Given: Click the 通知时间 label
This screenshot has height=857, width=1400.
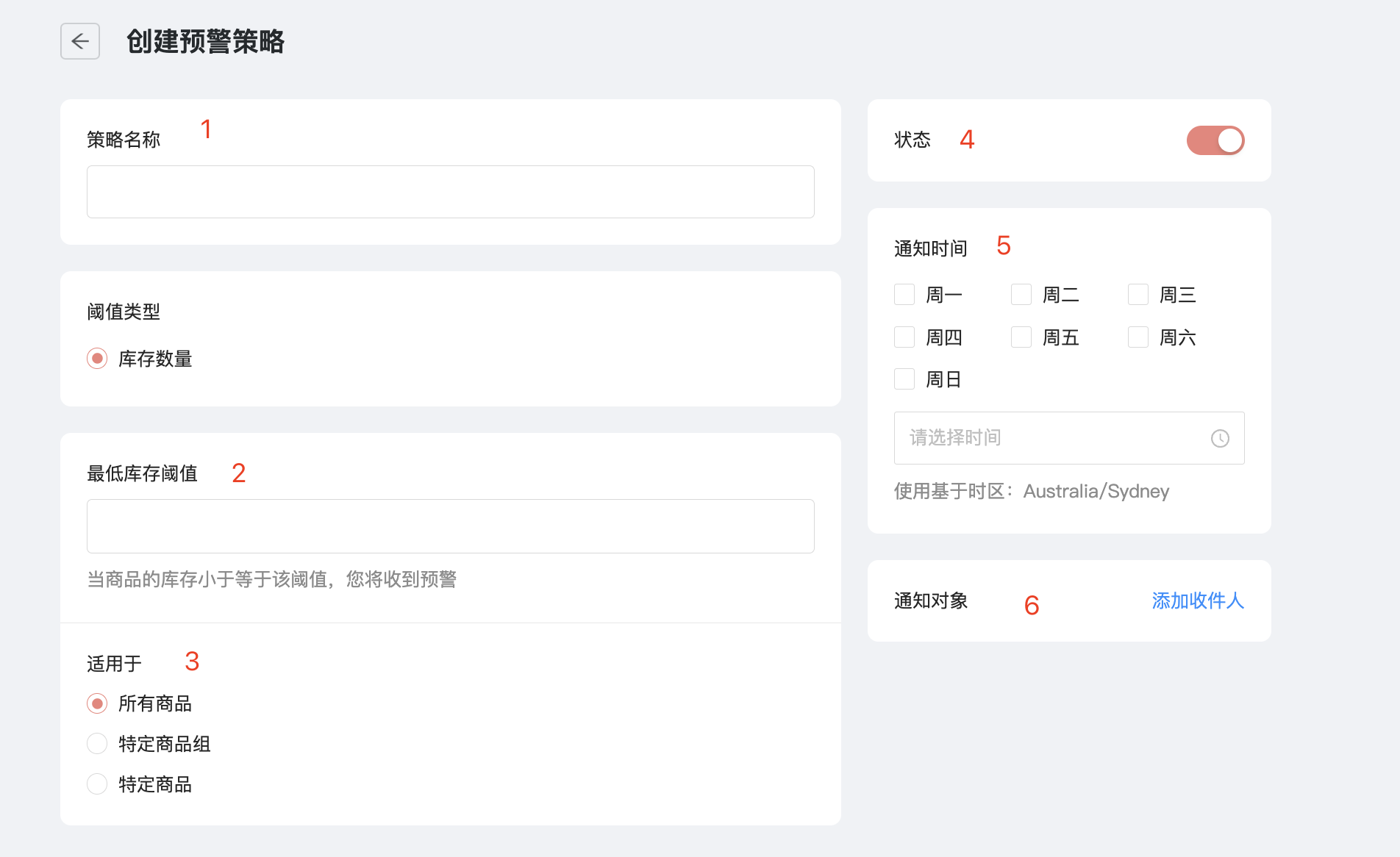Looking at the screenshot, I should point(931,248).
